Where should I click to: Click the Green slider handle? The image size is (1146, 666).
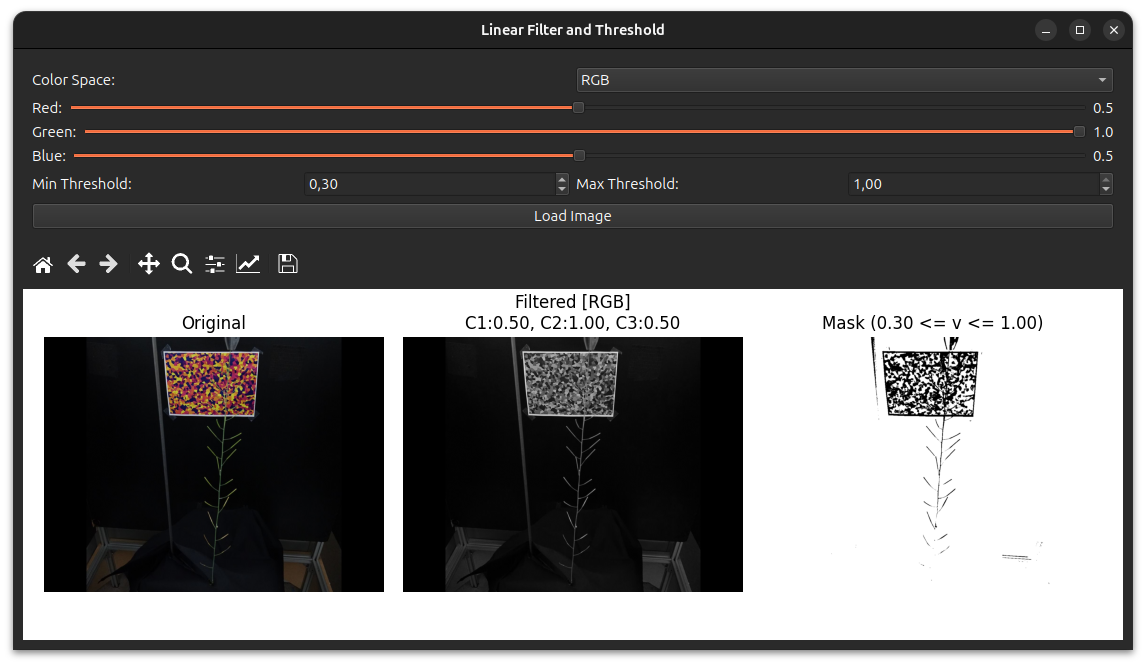(x=1079, y=132)
